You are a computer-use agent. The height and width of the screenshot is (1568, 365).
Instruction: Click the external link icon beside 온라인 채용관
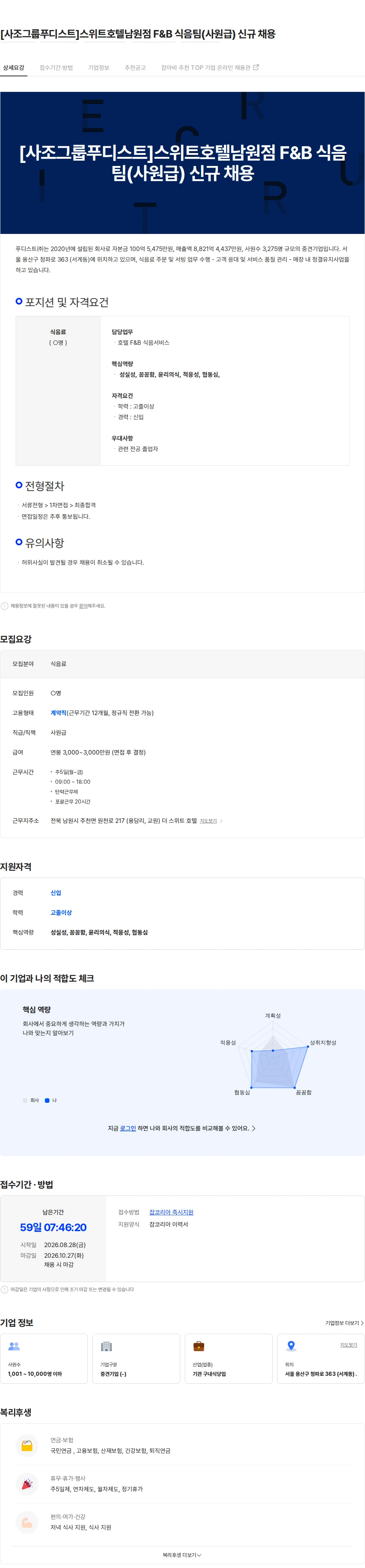click(x=256, y=68)
